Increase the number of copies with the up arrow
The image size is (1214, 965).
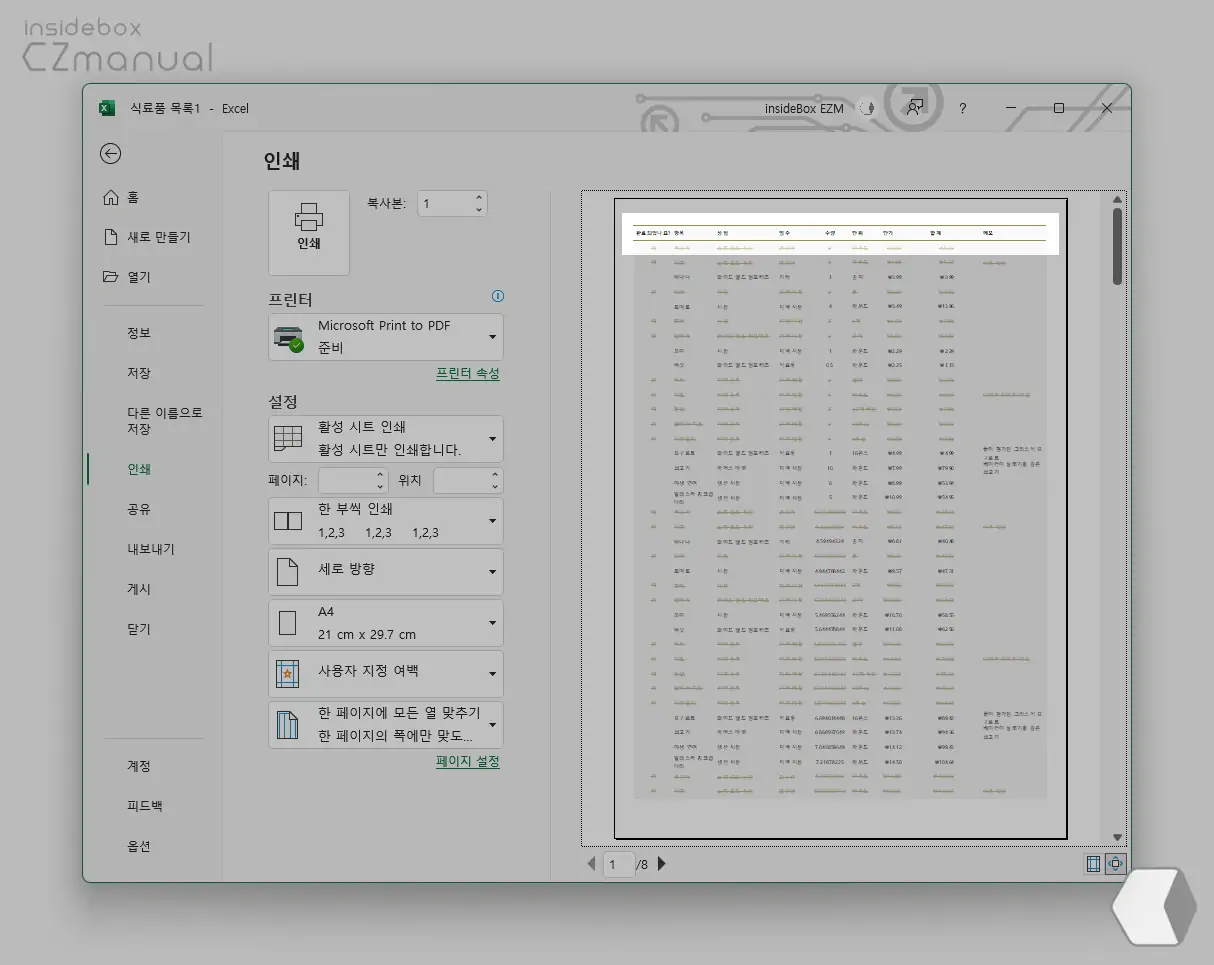(x=479, y=197)
